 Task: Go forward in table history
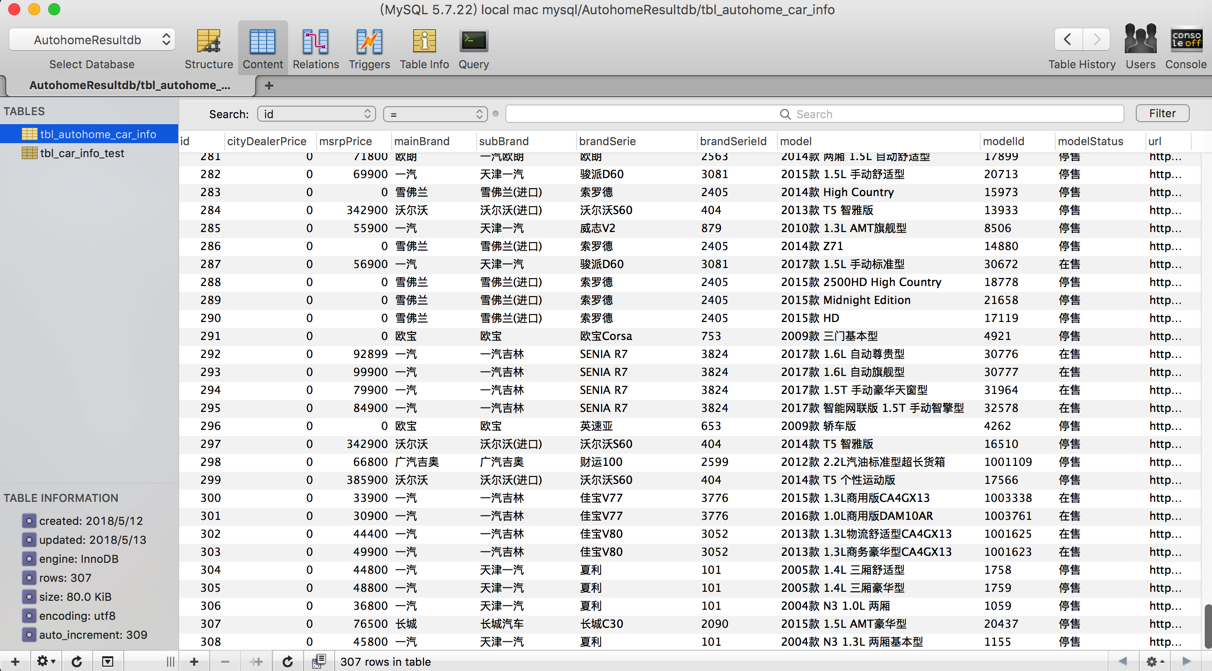click(x=1097, y=39)
